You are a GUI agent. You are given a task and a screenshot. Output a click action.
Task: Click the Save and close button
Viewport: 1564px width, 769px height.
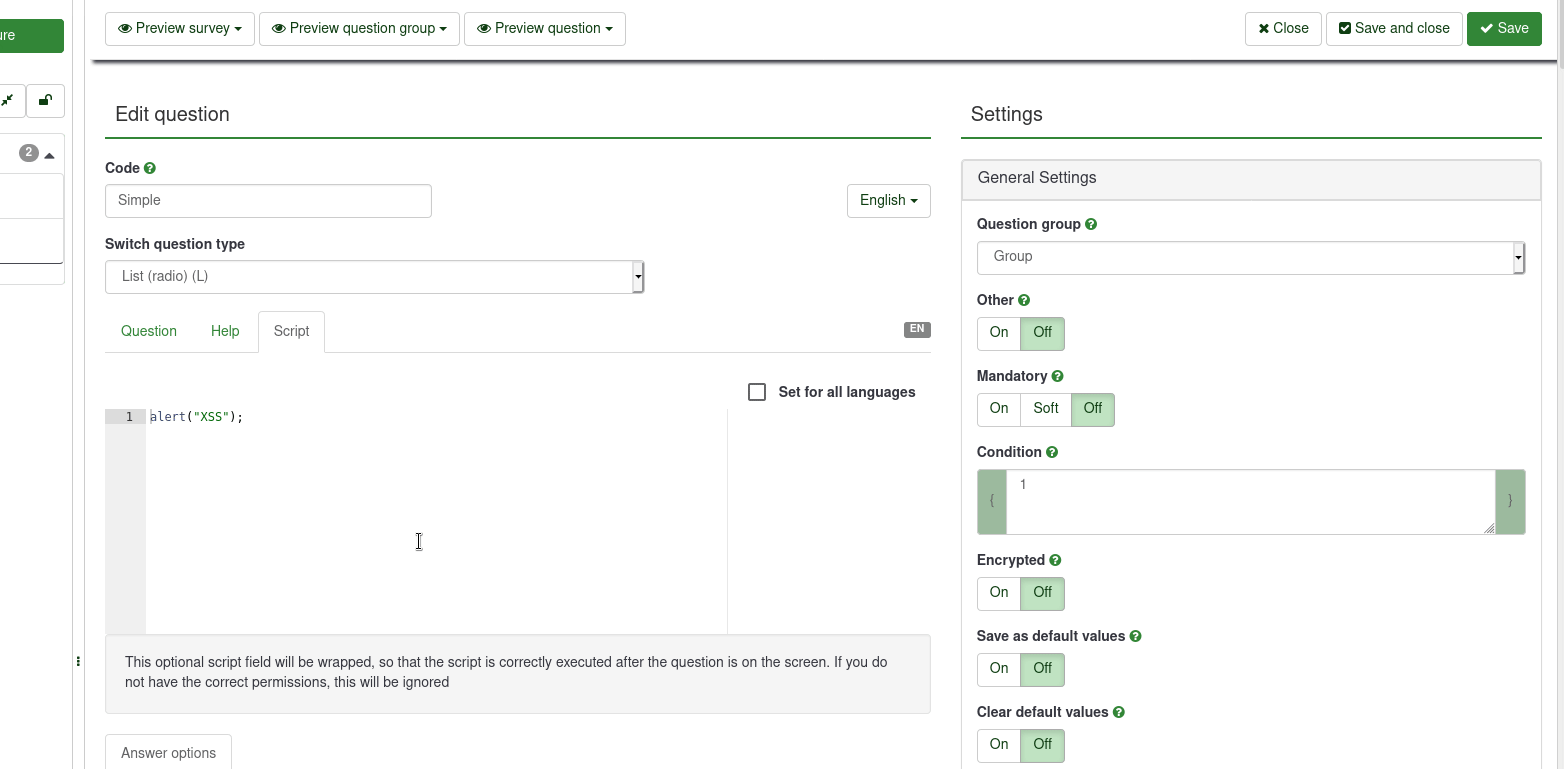point(1394,29)
